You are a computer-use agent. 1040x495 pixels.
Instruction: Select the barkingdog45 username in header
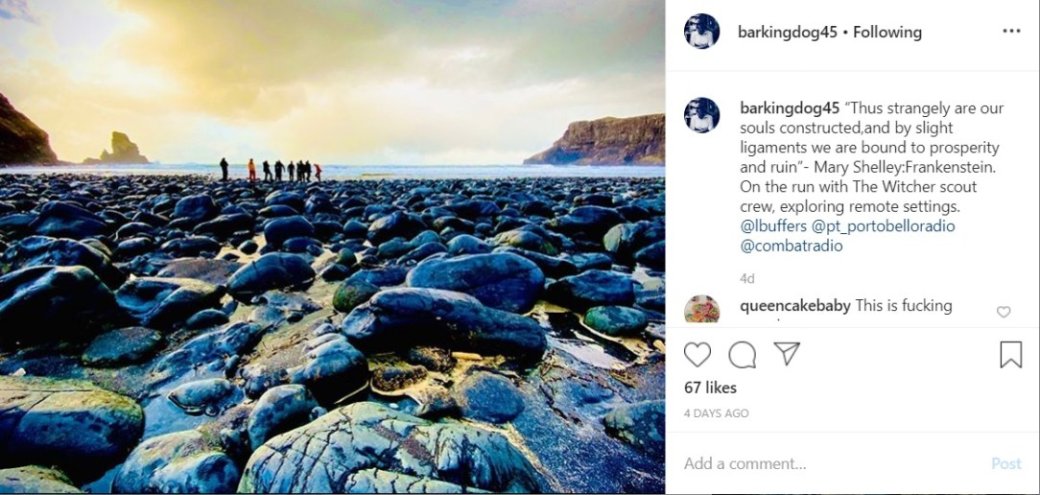click(x=787, y=32)
